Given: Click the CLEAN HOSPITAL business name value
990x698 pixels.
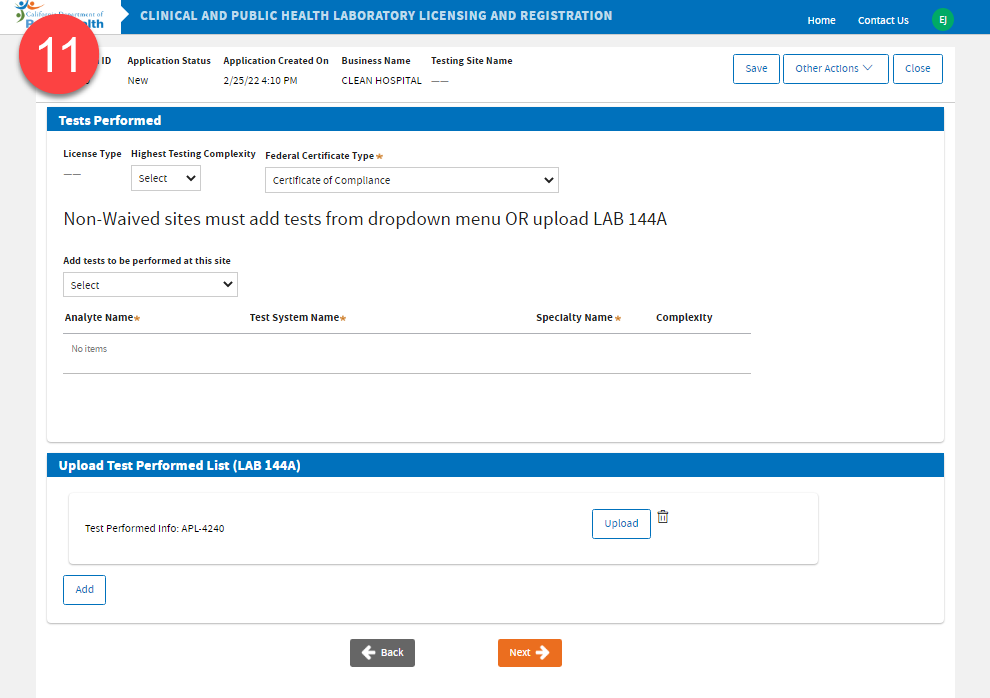Looking at the screenshot, I should [x=381, y=80].
